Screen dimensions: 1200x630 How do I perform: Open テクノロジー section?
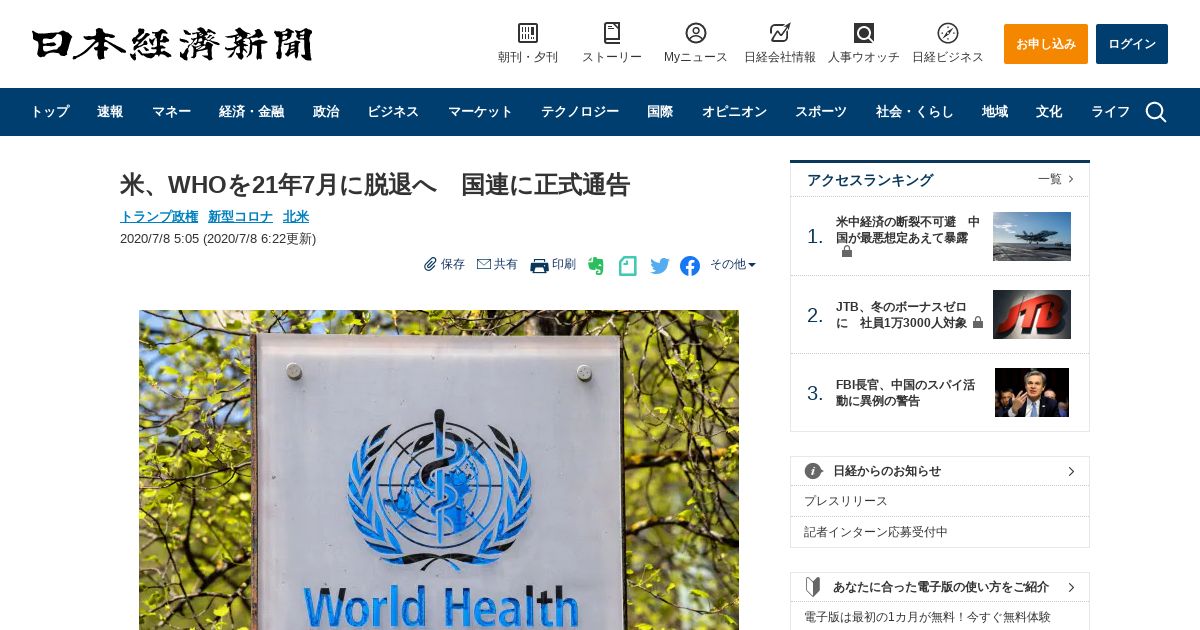[x=580, y=112]
